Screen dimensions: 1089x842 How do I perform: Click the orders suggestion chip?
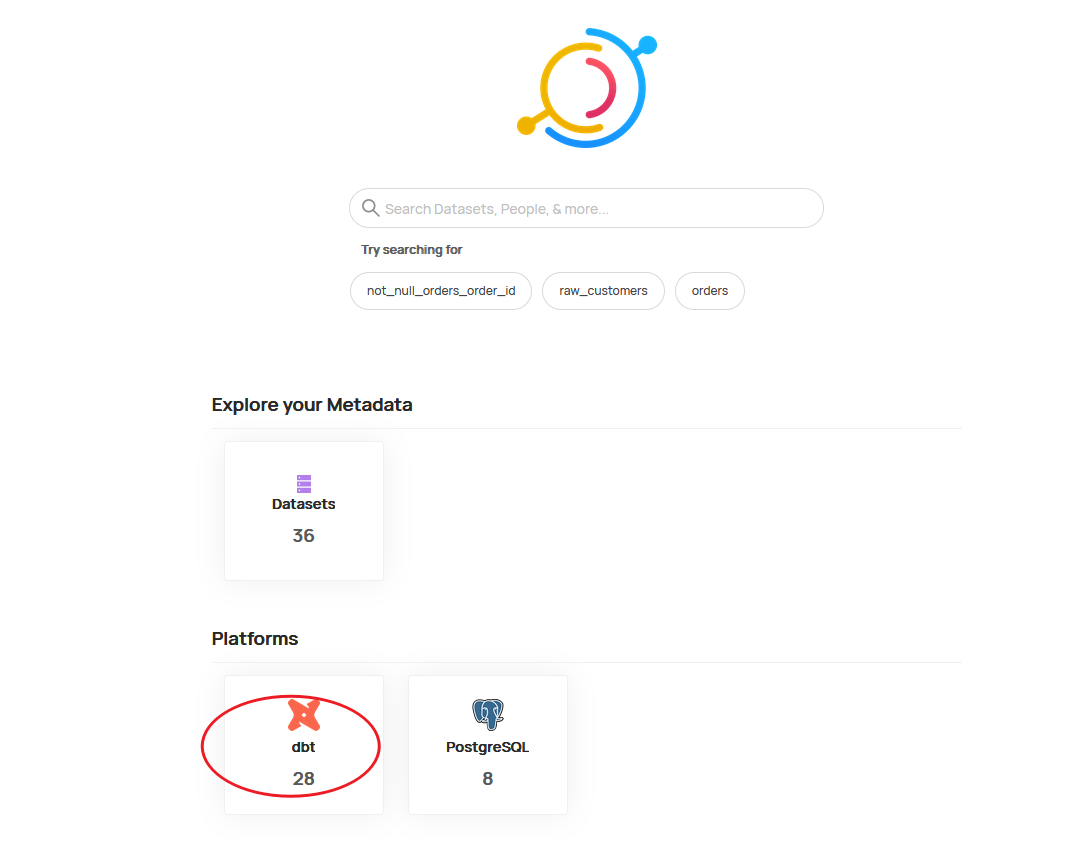tap(709, 290)
